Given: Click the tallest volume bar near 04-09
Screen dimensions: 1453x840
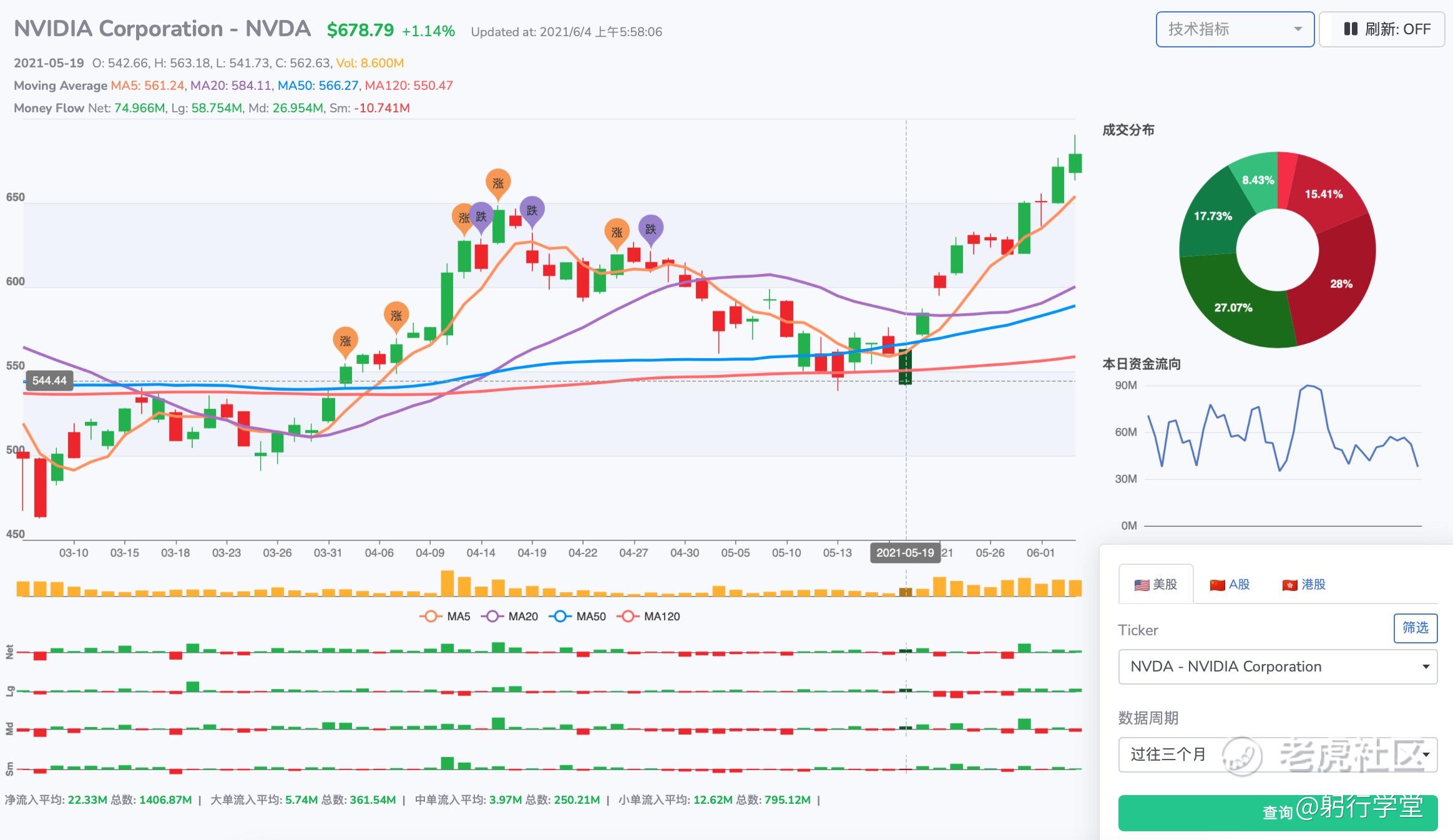Looking at the screenshot, I should [447, 584].
